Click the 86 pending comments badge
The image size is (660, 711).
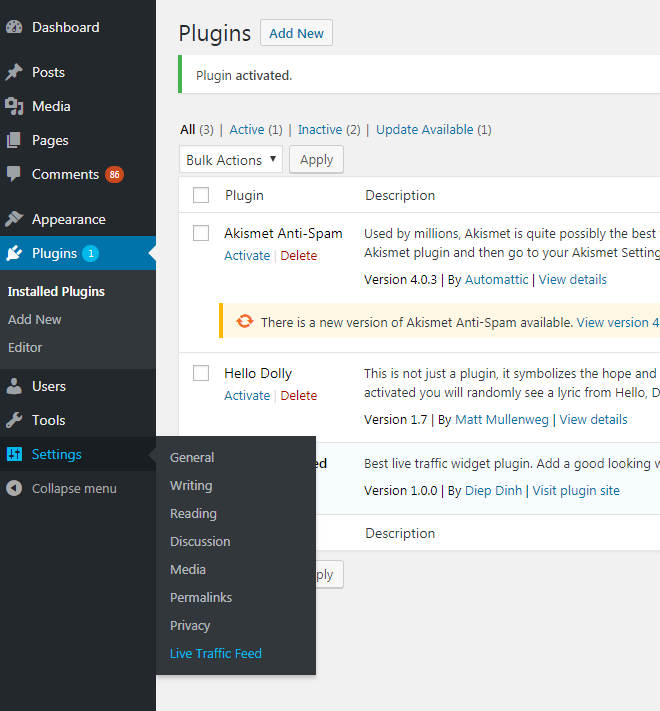(x=114, y=175)
